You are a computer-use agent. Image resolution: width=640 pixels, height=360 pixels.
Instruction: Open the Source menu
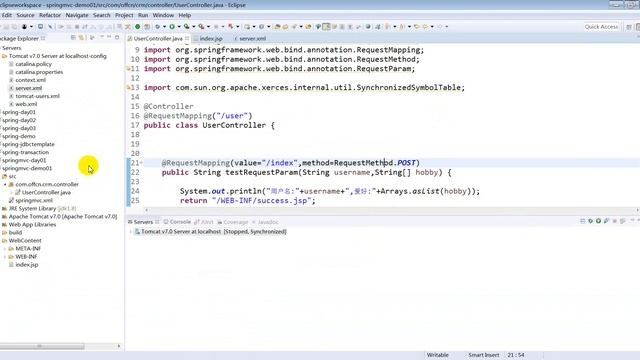[25, 15]
